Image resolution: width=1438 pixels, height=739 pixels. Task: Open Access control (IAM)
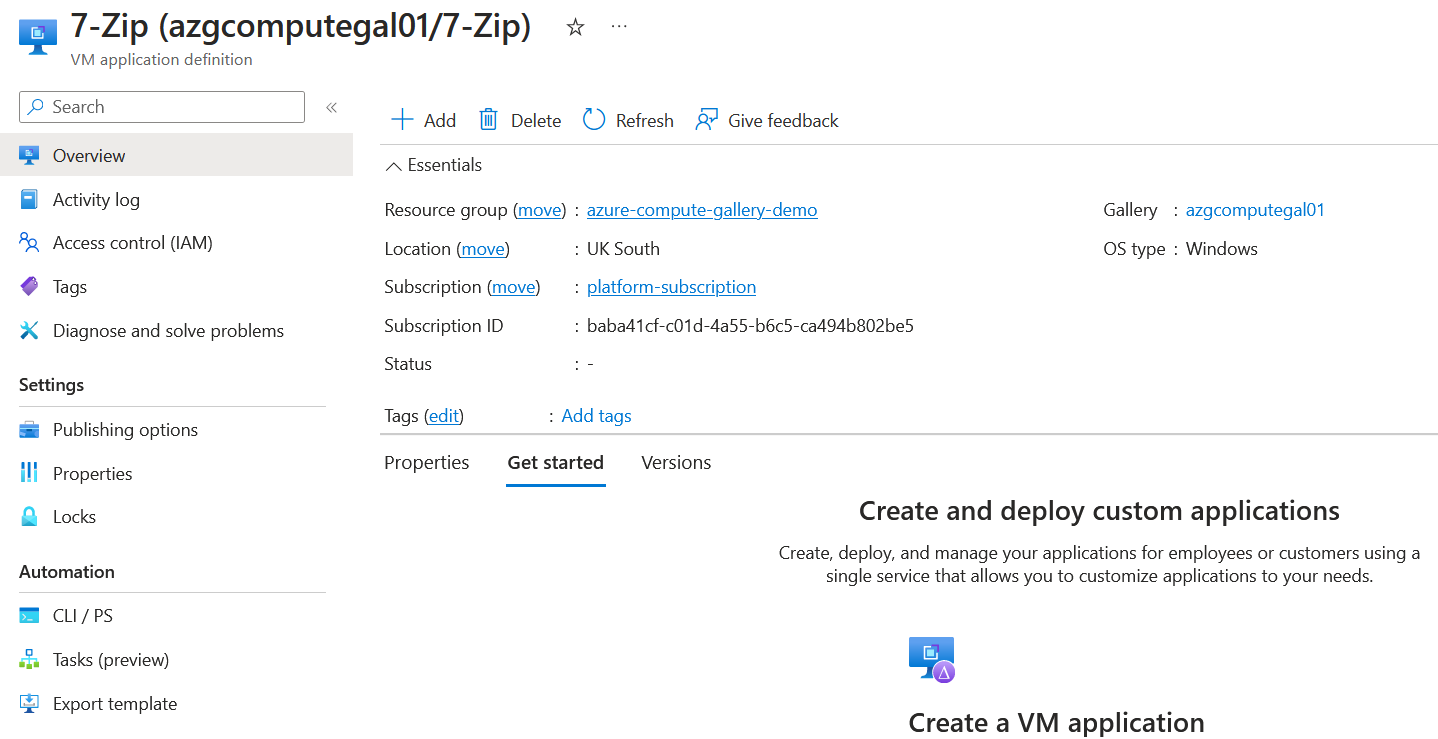pos(131,242)
